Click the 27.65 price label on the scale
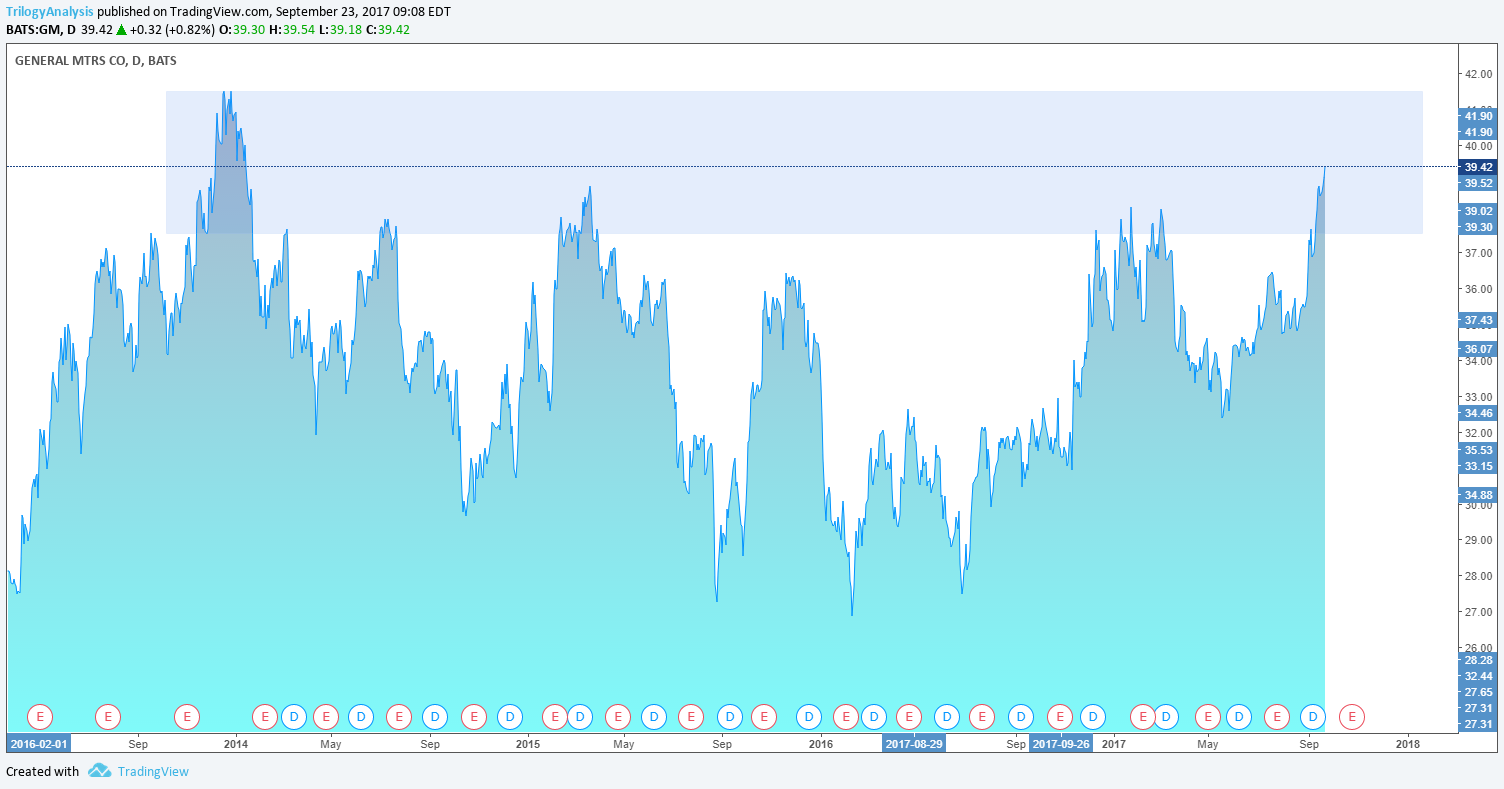Image resolution: width=1504 pixels, height=789 pixels. 1478,692
